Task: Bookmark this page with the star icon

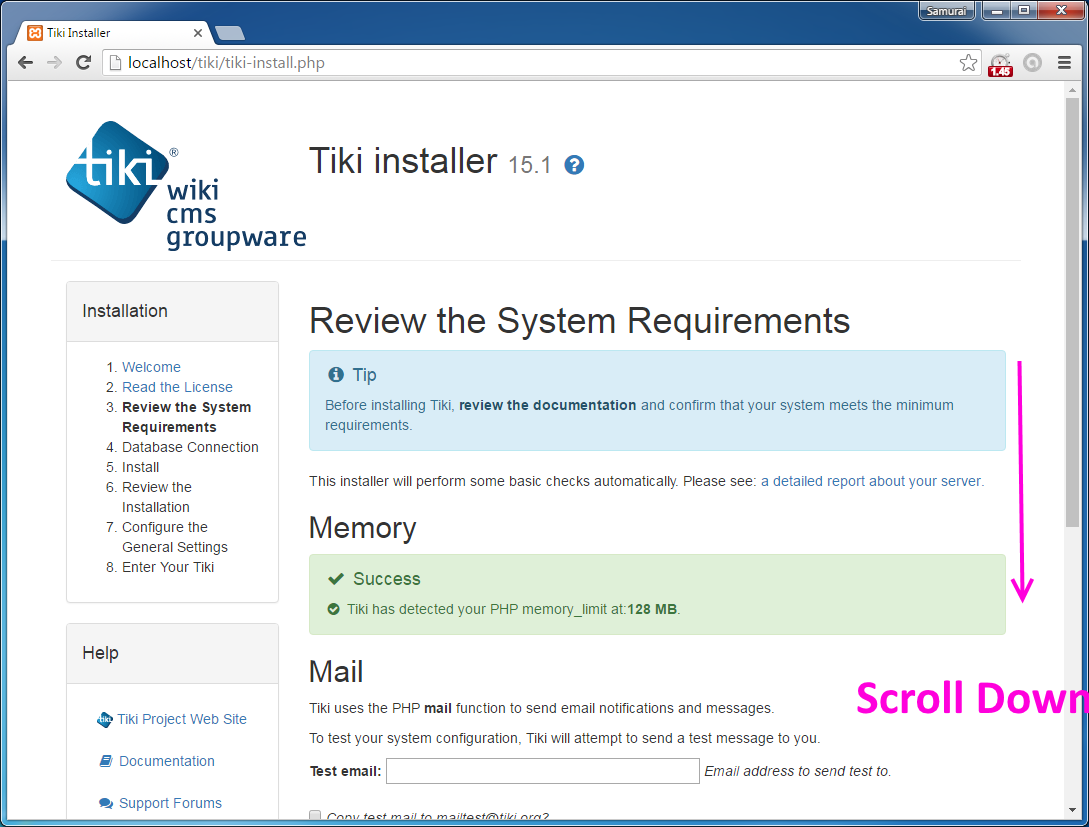Action: [x=968, y=63]
